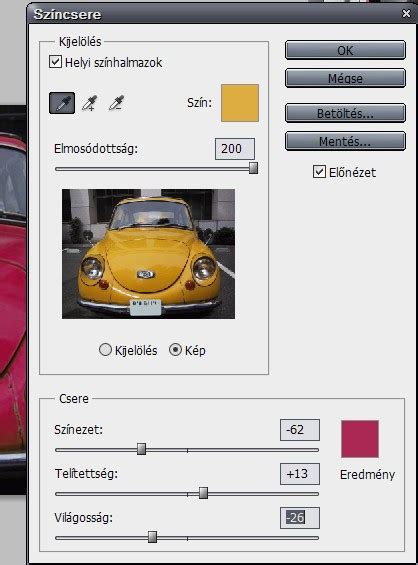Toggle the Helyi színhalmazok checkbox
This screenshot has width=418, height=565.
[55, 62]
